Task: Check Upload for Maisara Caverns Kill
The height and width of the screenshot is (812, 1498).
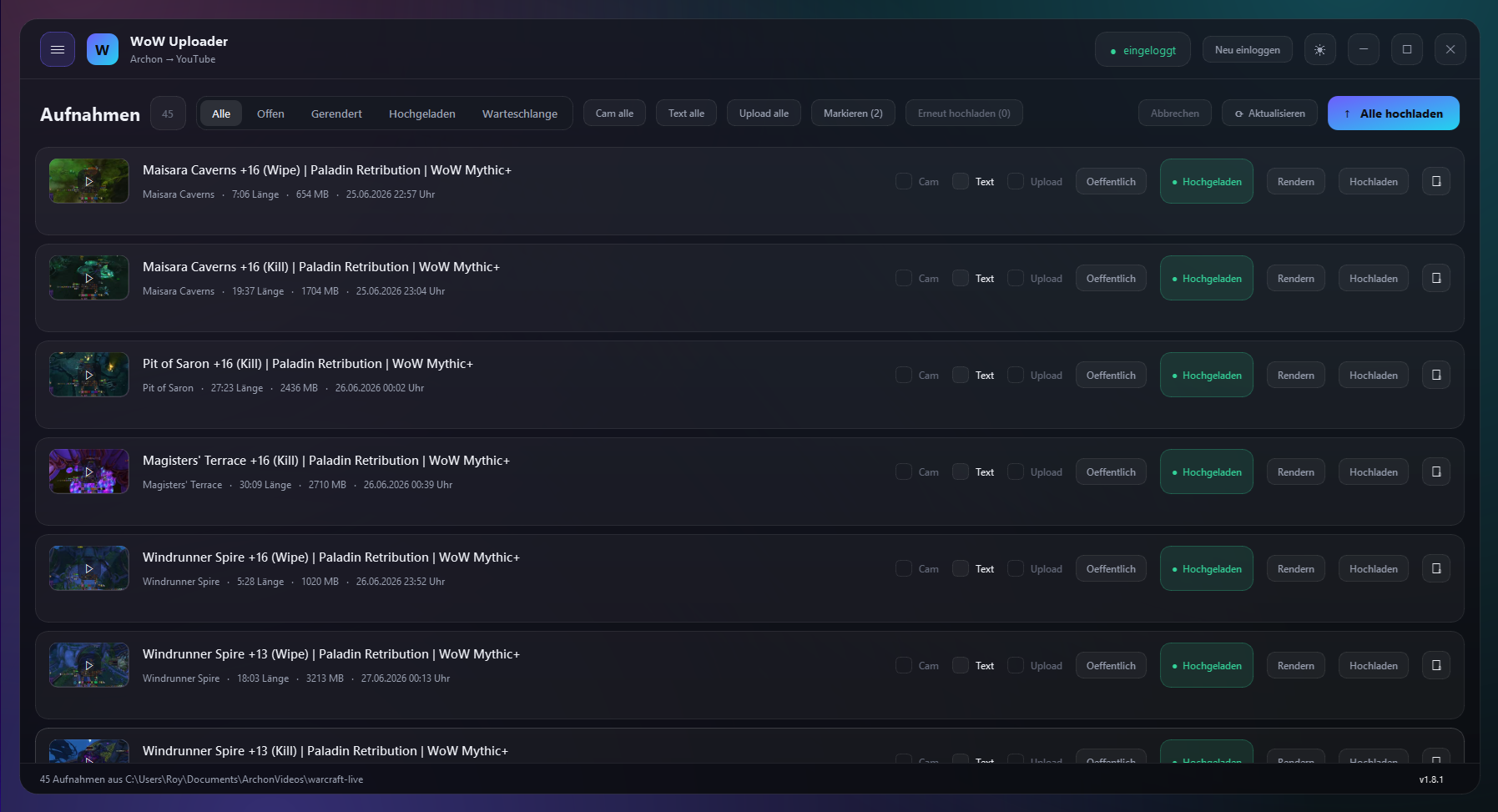Action: (1016, 278)
